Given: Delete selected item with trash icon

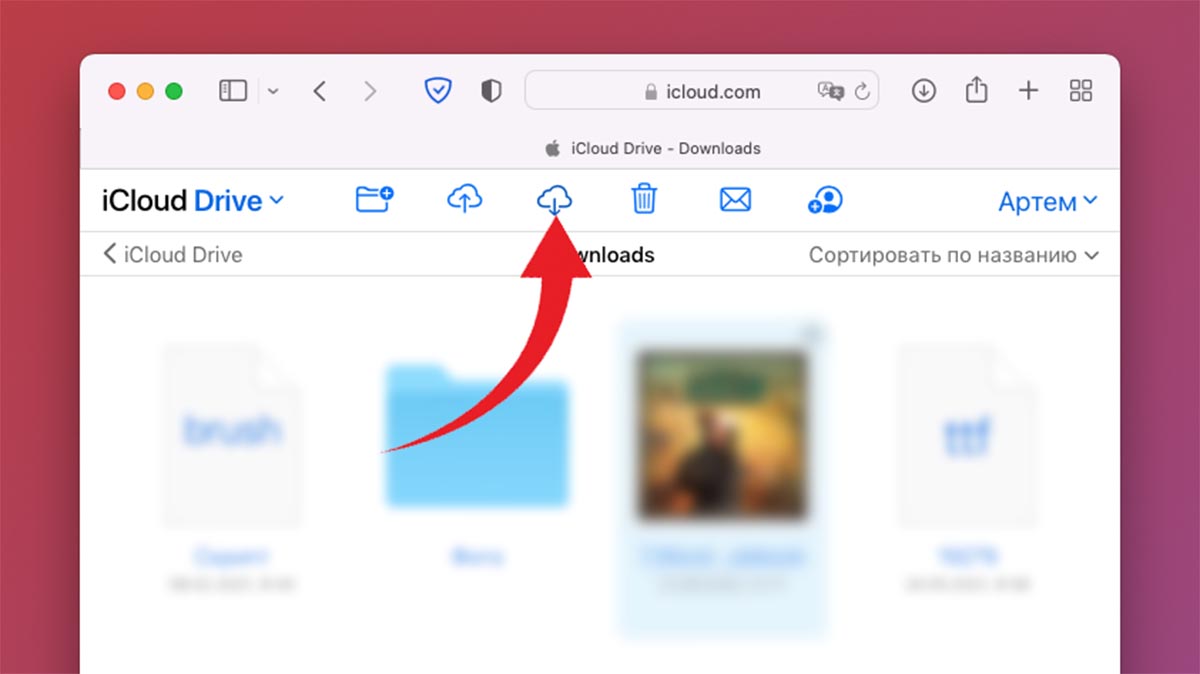Looking at the screenshot, I should pyautogui.click(x=644, y=199).
